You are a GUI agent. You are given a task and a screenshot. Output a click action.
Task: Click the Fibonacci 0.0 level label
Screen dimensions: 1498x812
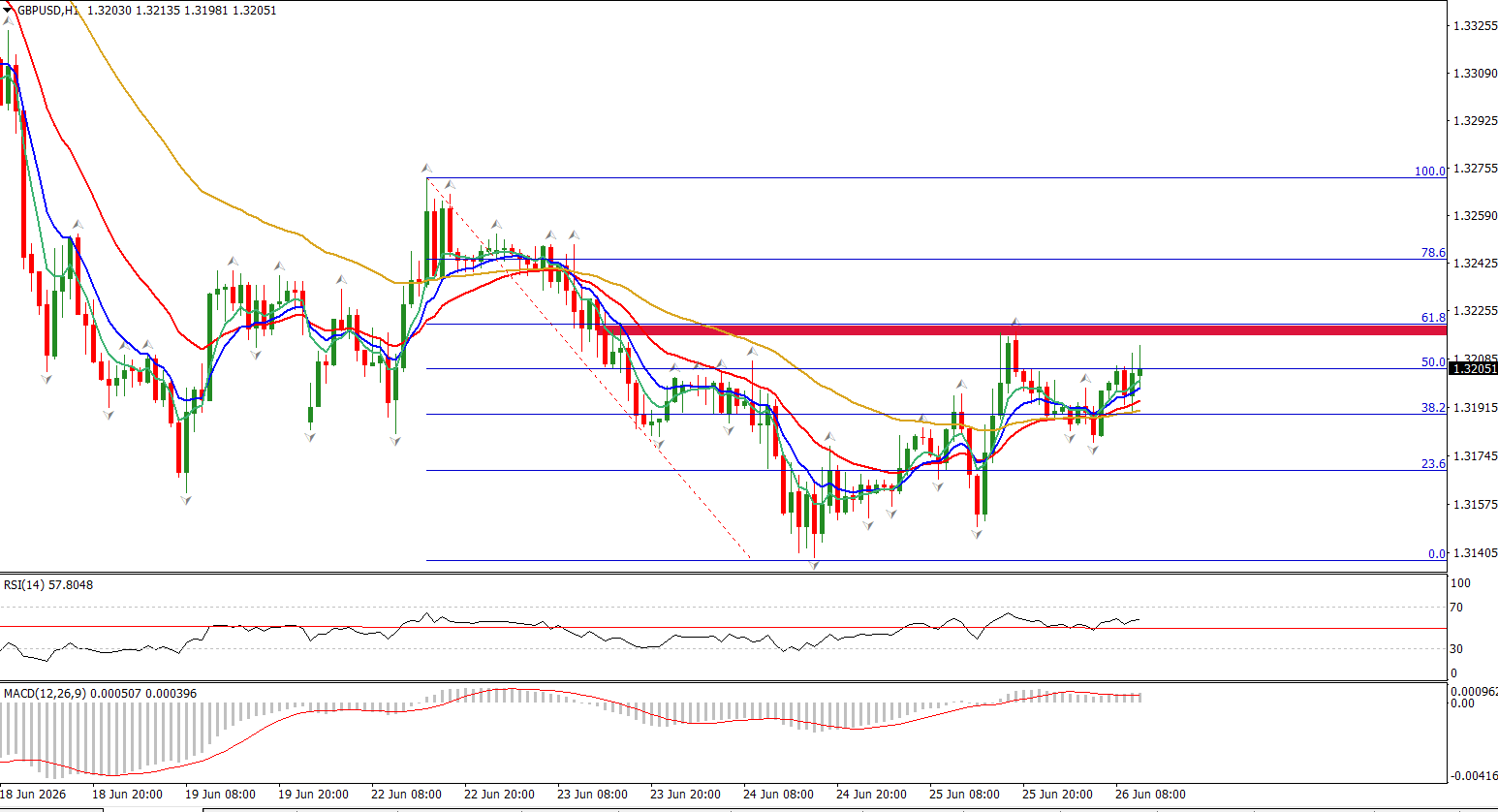click(x=1437, y=554)
